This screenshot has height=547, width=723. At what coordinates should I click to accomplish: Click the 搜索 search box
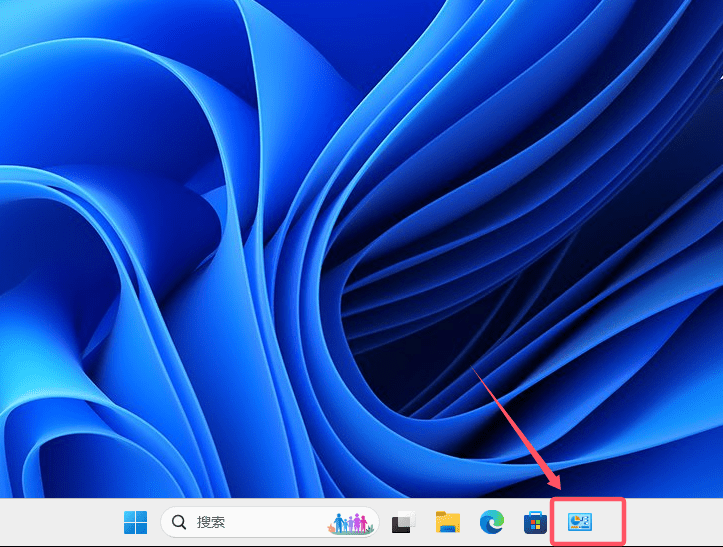tap(270, 522)
